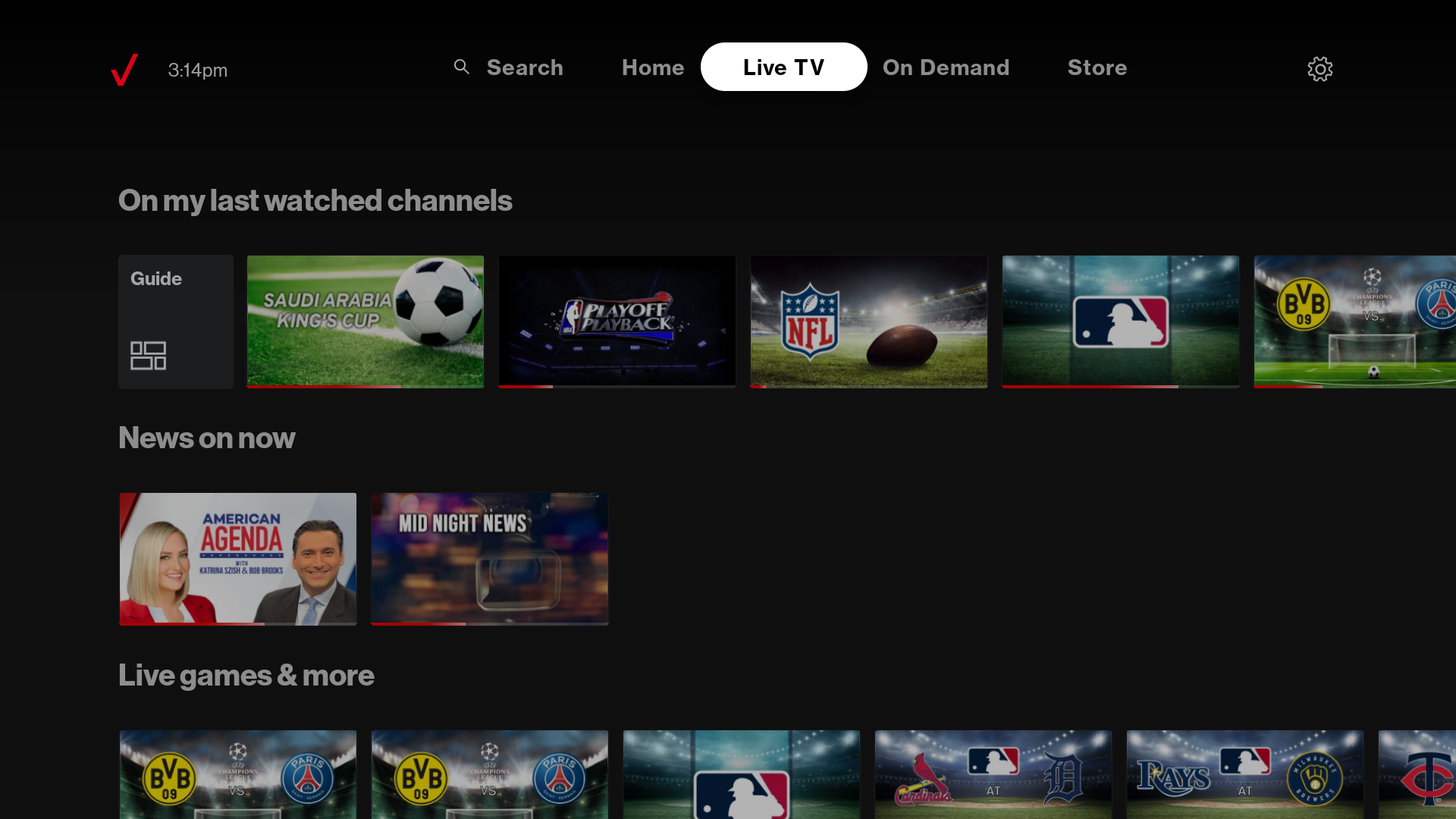
Task: Open the BVB vs PSG Champions League game
Action: pos(237,773)
